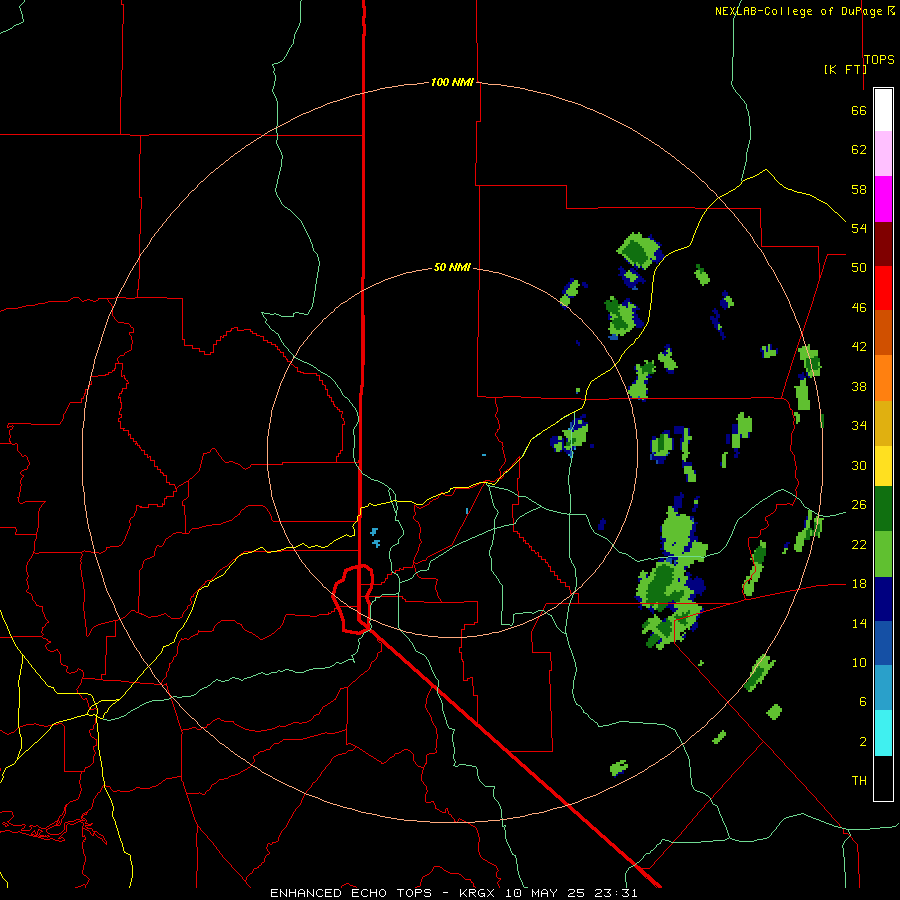The height and width of the screenshot is (900, 900).
Task: Click the light blue 6 kft legend swatch
Action: 883,688
